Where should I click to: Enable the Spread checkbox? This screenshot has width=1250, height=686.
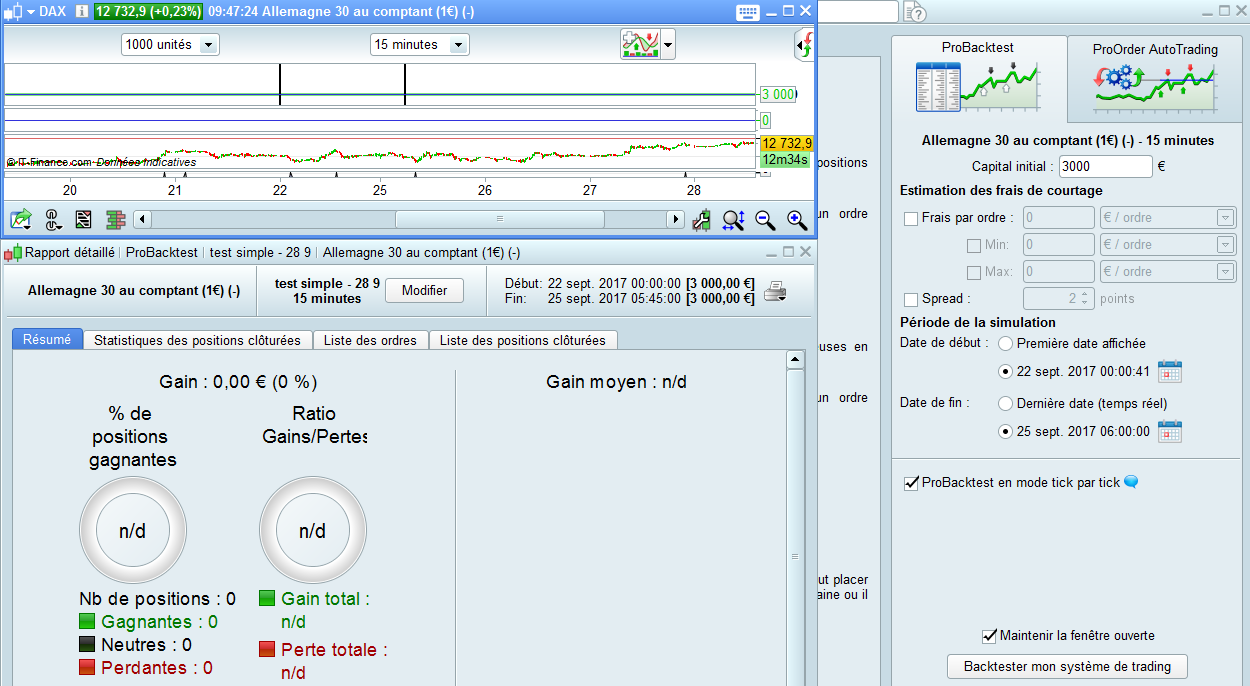tap(911, 299)
